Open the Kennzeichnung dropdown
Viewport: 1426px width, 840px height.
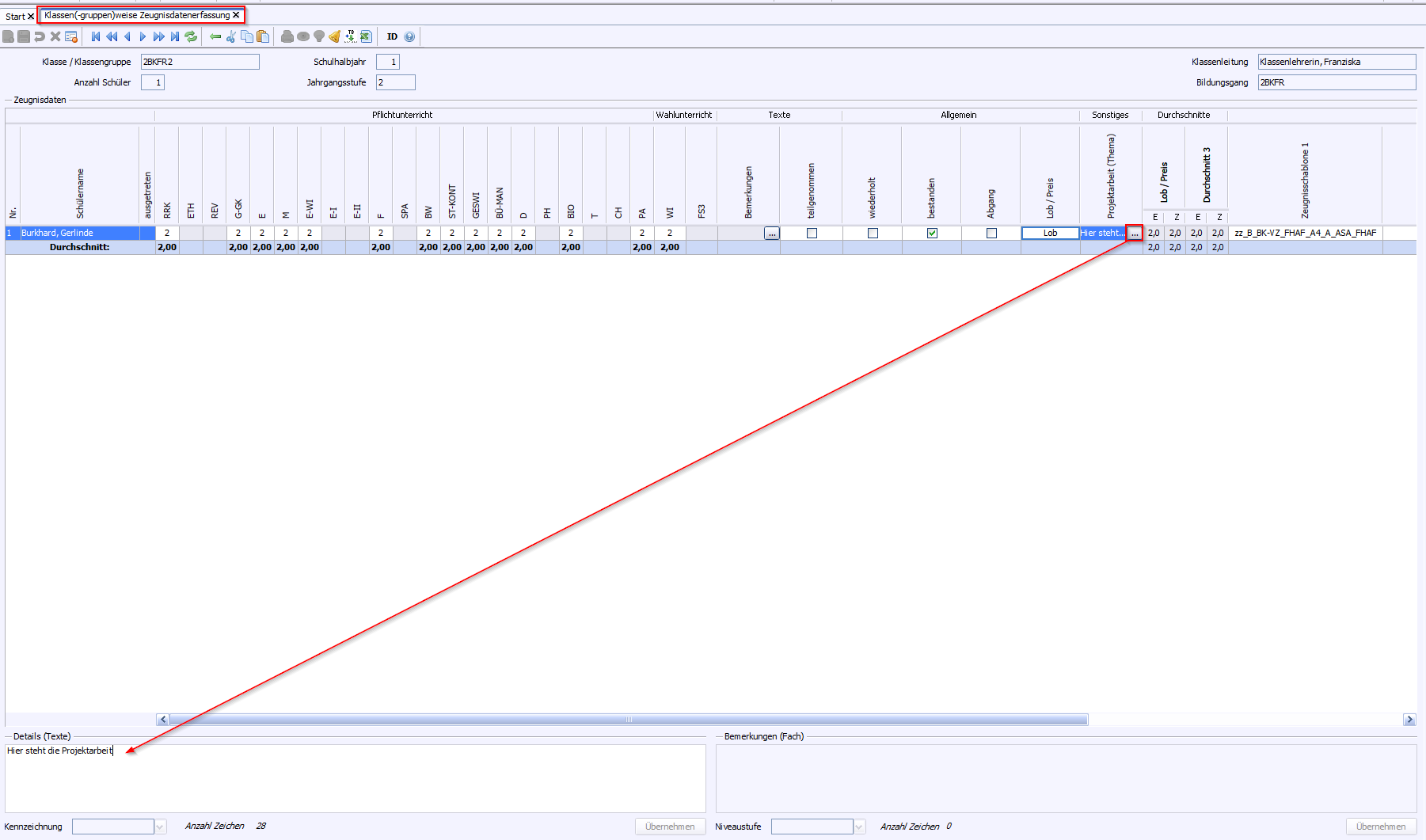pyautogui.click(x=160, y=827)
